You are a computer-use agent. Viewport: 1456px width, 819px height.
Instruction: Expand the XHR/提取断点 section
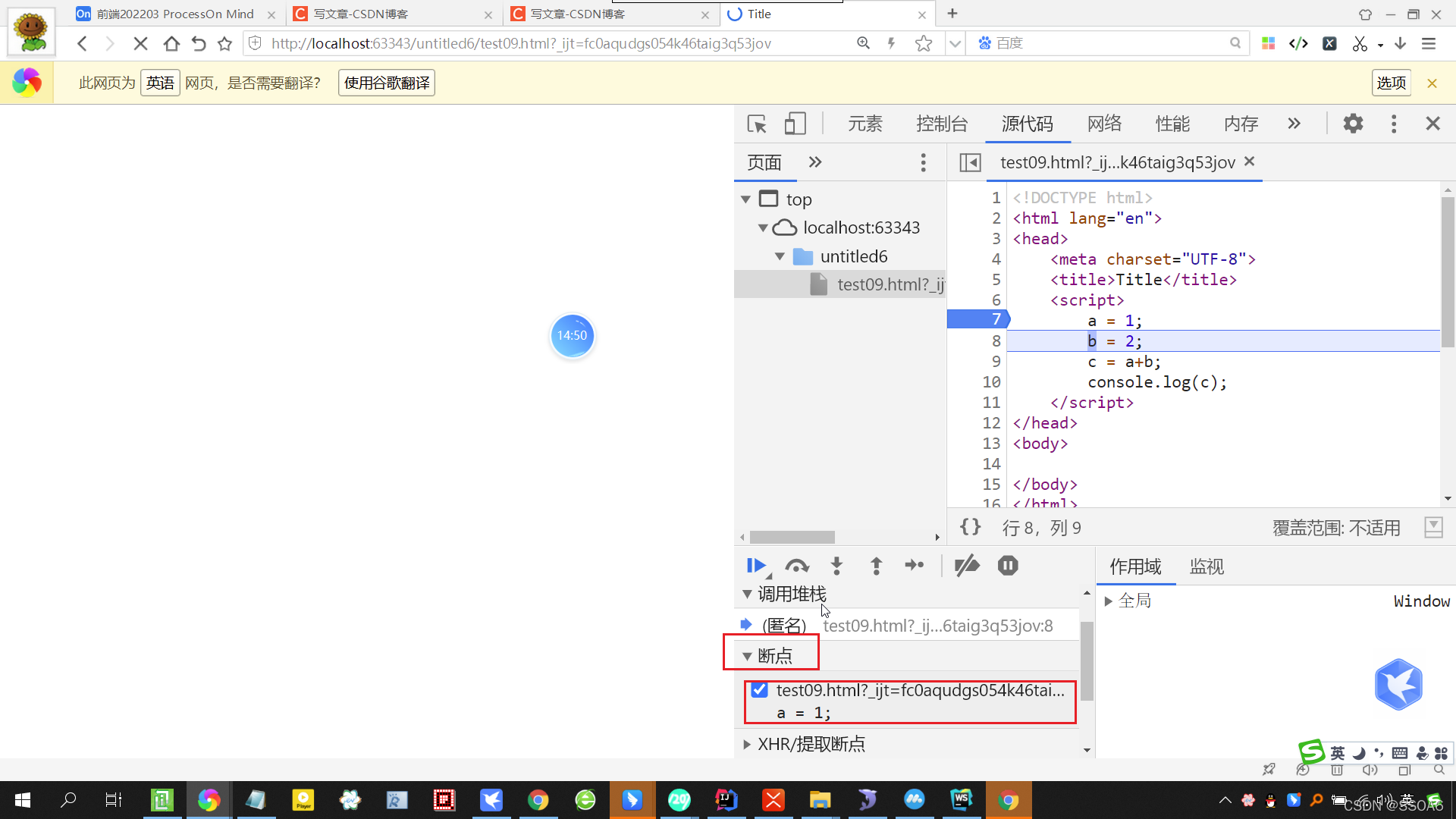(x=747, y=744)
